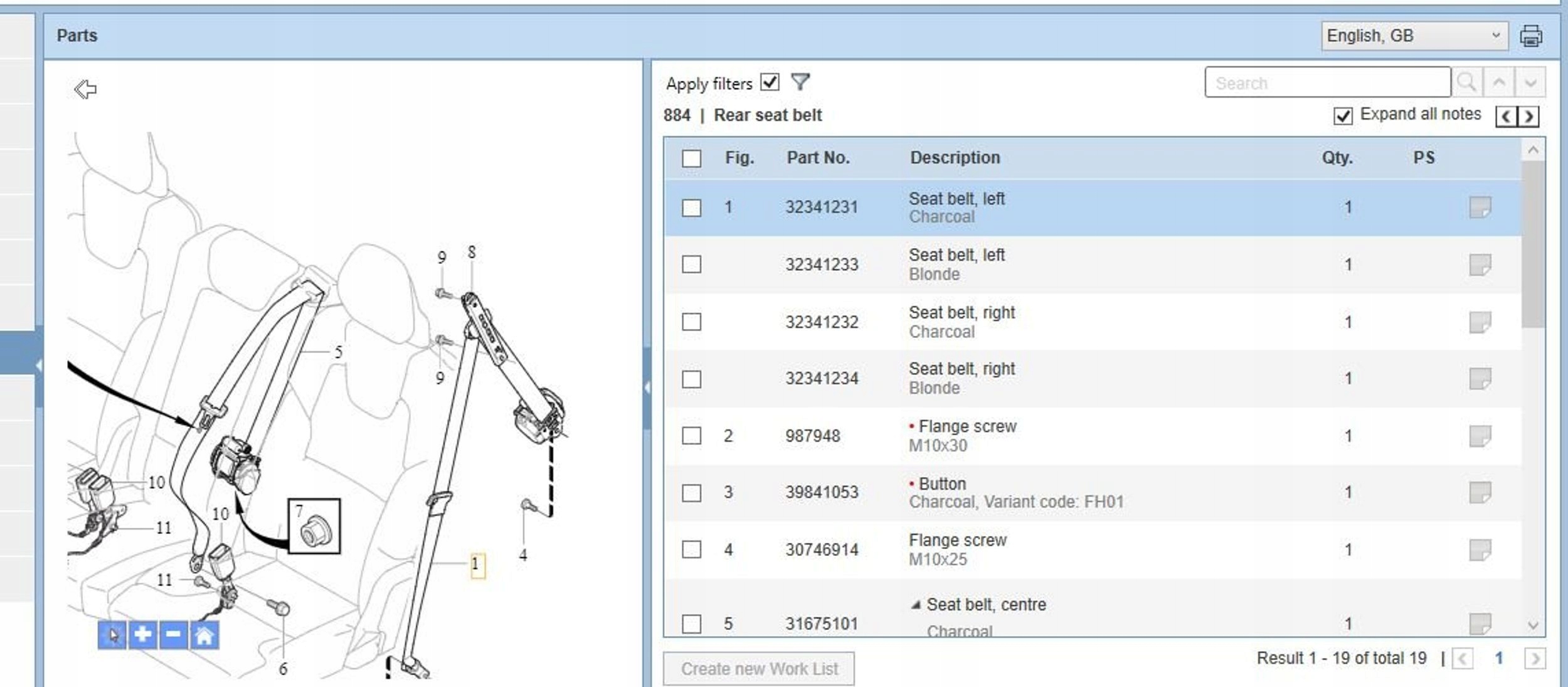The image size is (1568, 687).
Task: Click the print icon
Action: tap(1530, 36)
